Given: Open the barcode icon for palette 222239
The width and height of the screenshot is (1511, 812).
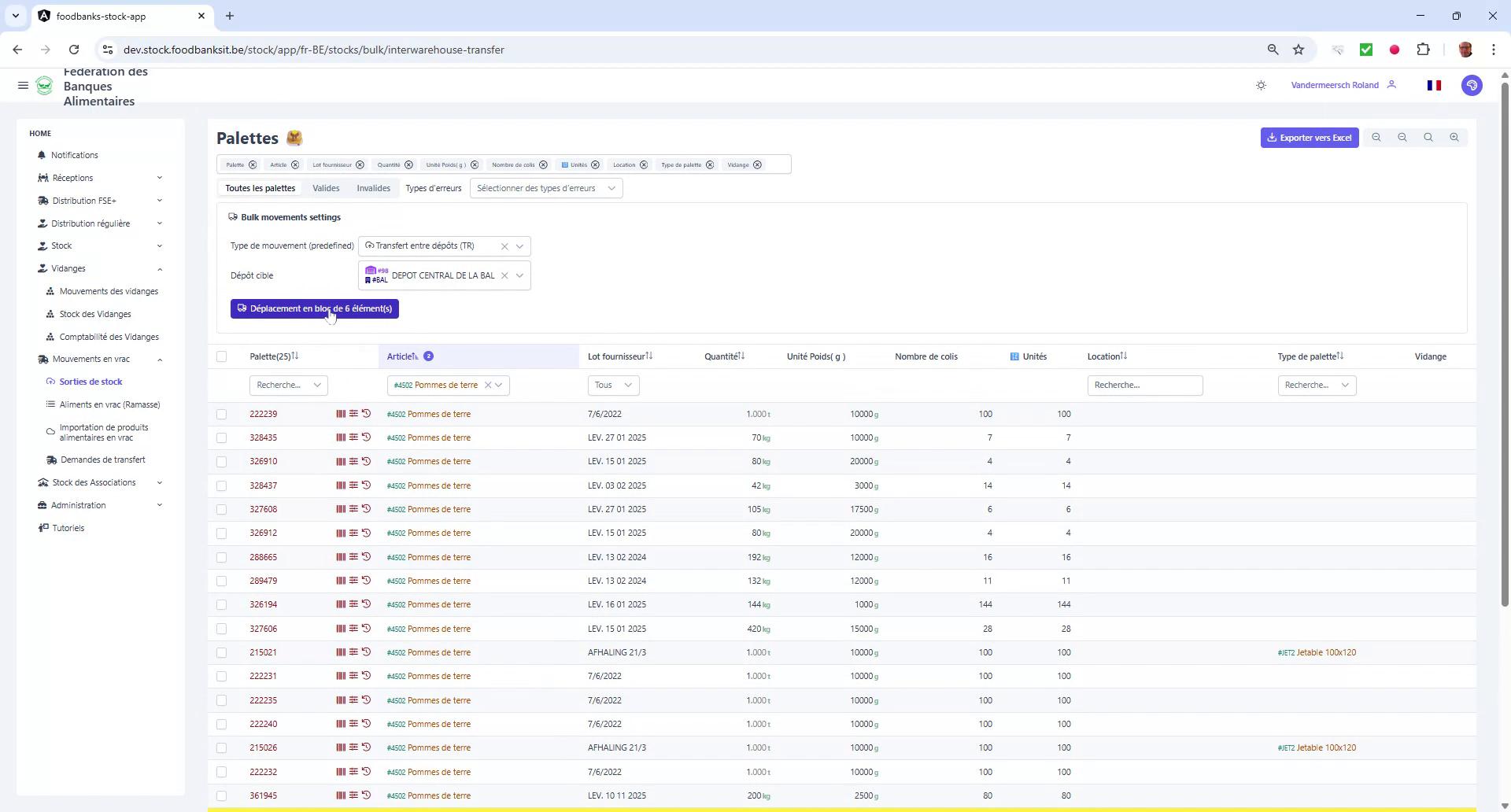Looking at the screenshot, I should pos(340,414).
